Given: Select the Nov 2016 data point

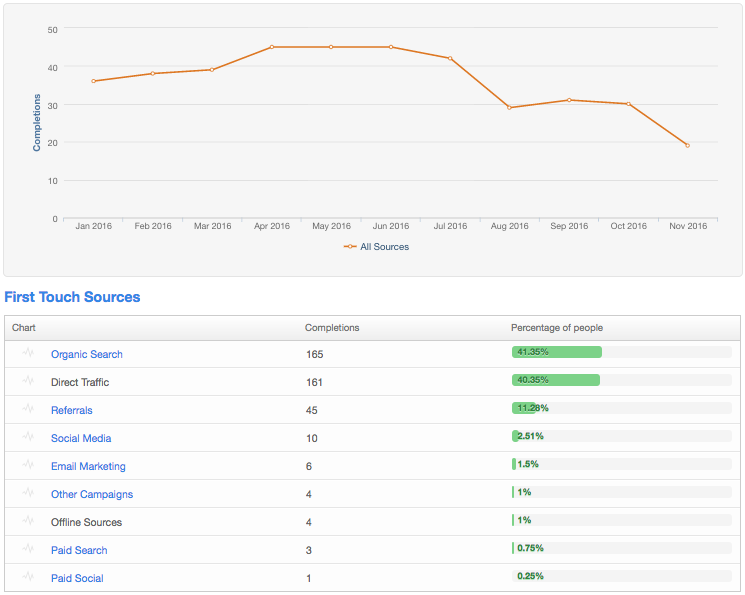Looking at the screenshot, I should (687, 146).
